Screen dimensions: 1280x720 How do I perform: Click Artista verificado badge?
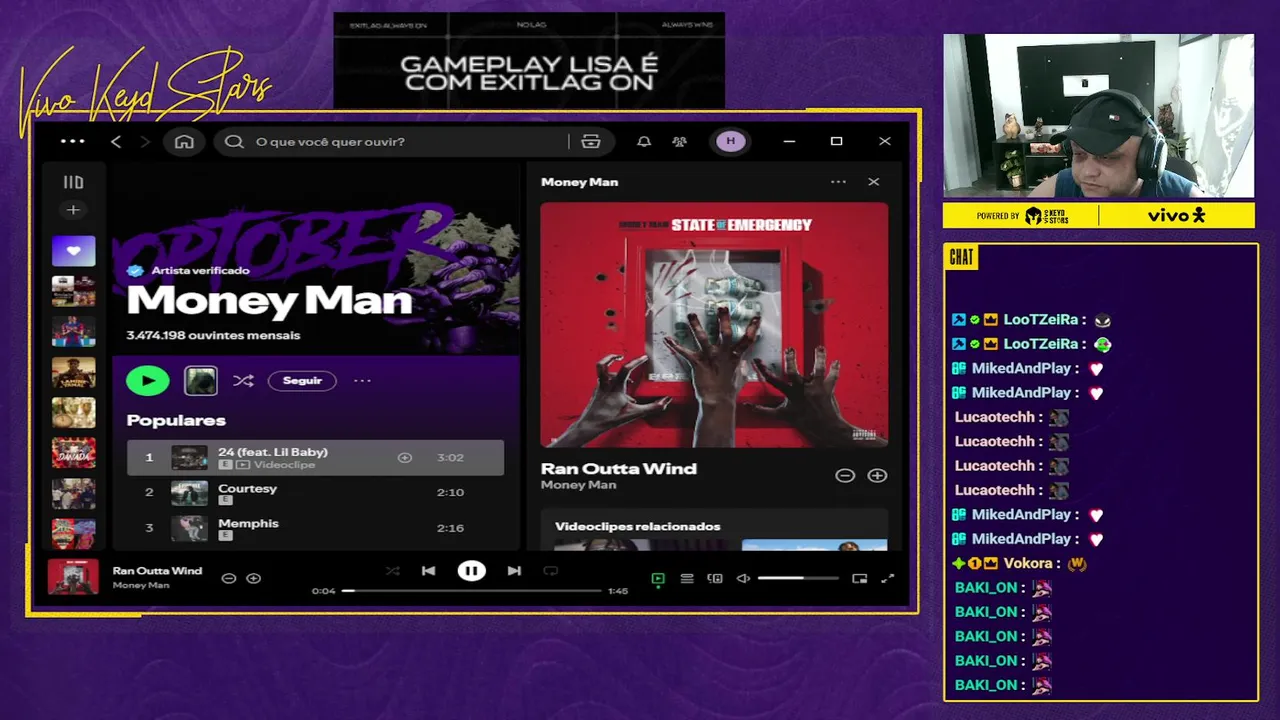[188, 270]
